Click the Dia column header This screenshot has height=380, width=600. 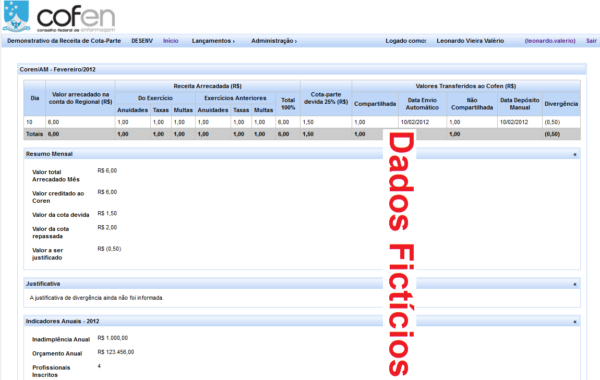click(x=35, y=98)
